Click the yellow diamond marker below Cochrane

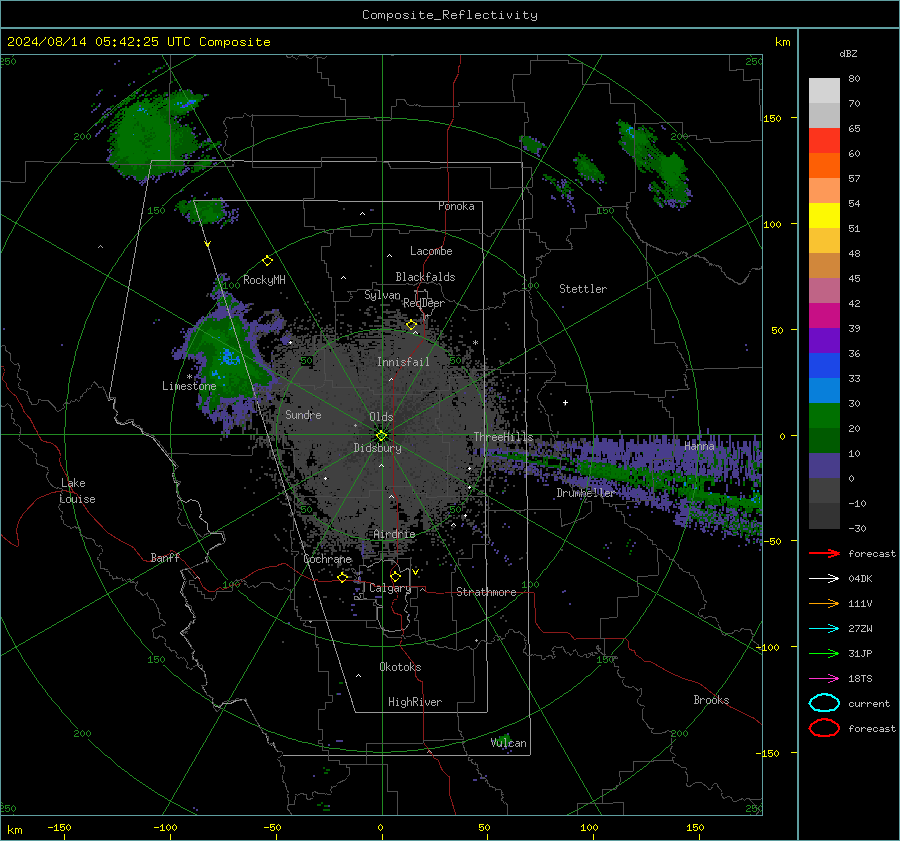click(343, 577)
